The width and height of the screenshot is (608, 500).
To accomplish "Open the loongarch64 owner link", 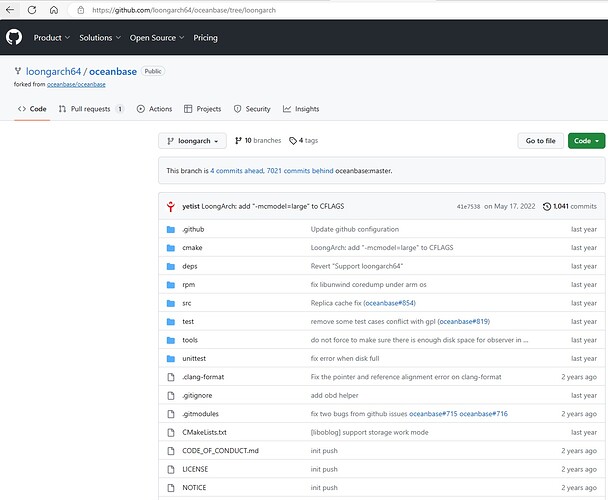I will pos(54,71).
